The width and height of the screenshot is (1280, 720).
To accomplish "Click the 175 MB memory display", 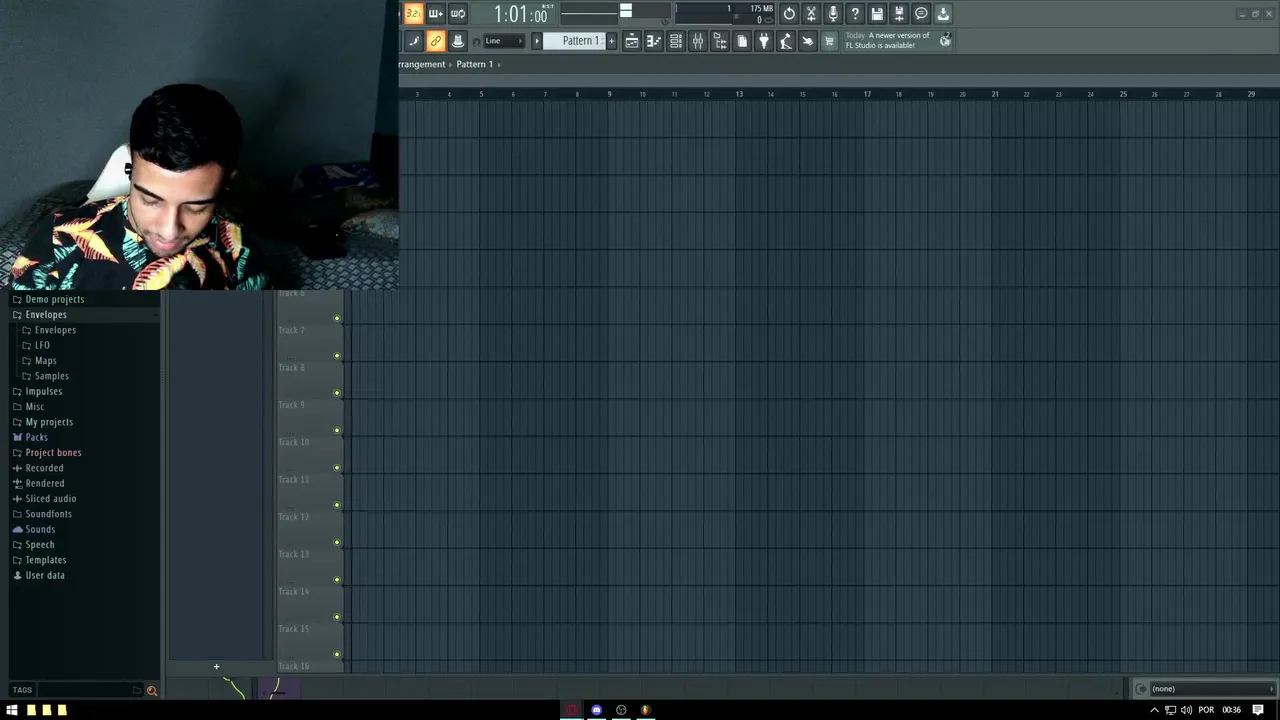I will tap(761, 9).
